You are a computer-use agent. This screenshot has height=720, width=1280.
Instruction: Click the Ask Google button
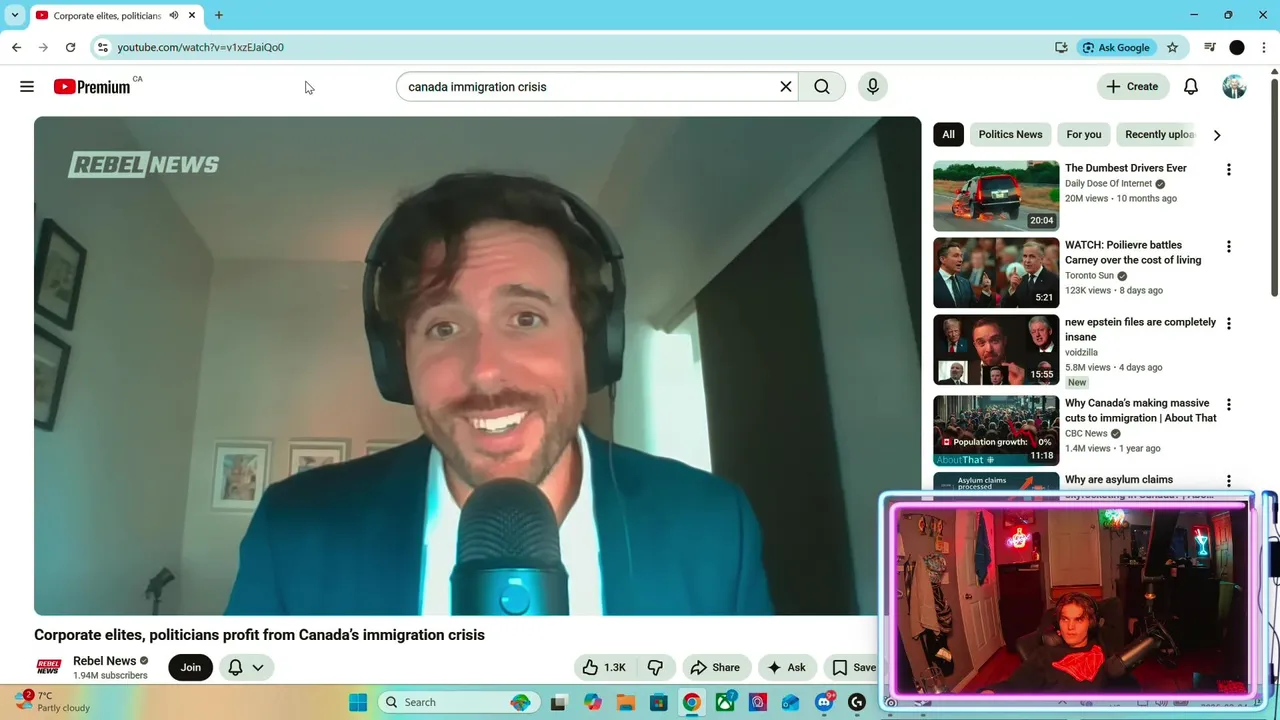click(x=1116, y=47)
